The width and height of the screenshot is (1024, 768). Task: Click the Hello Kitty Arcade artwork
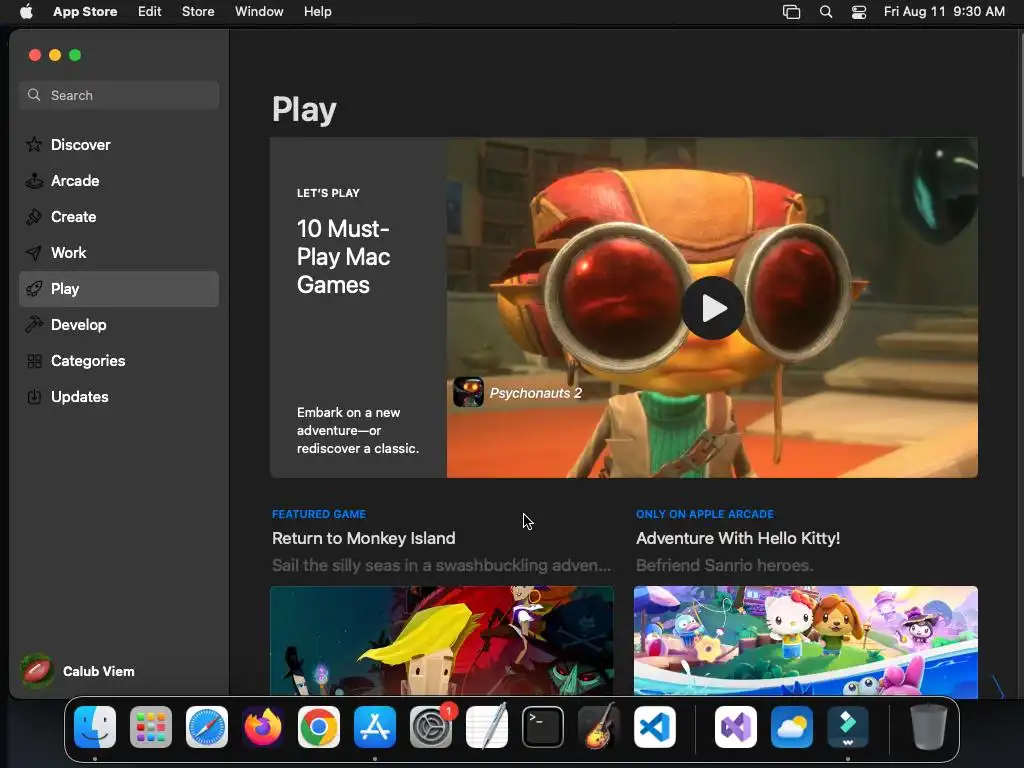point(806,641)
